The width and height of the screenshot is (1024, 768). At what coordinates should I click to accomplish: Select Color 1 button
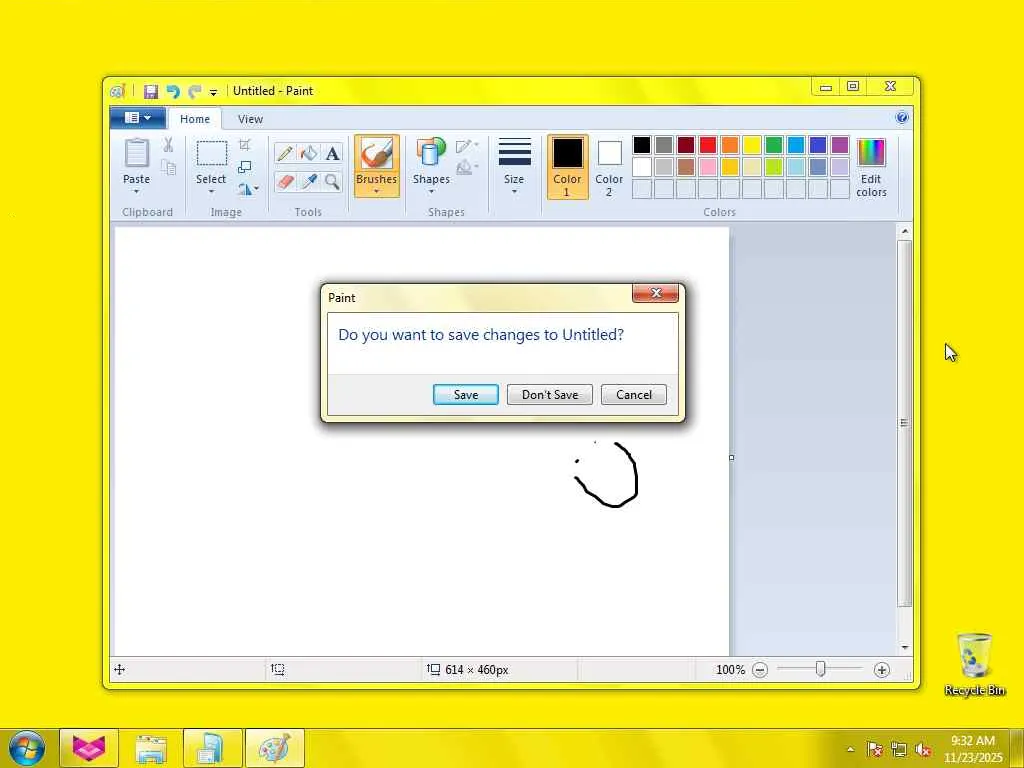pyautogui.click(x=568, y=167)
